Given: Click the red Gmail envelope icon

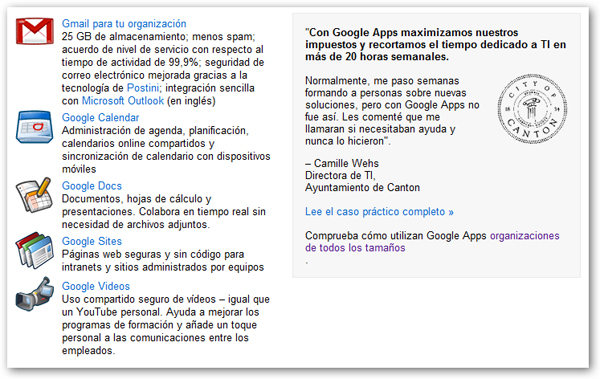Looking at the screenshot, I should [34, 31].
